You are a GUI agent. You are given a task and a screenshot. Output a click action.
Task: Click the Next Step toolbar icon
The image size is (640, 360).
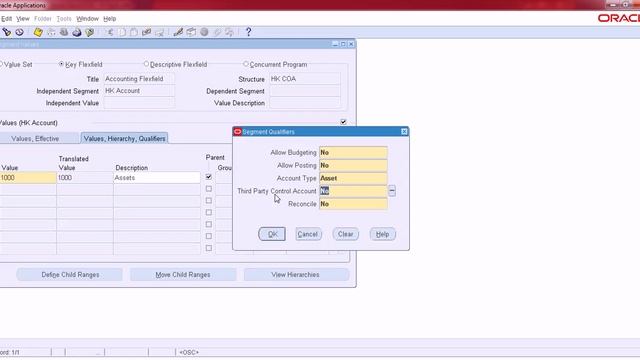click(x=51, y=32)
